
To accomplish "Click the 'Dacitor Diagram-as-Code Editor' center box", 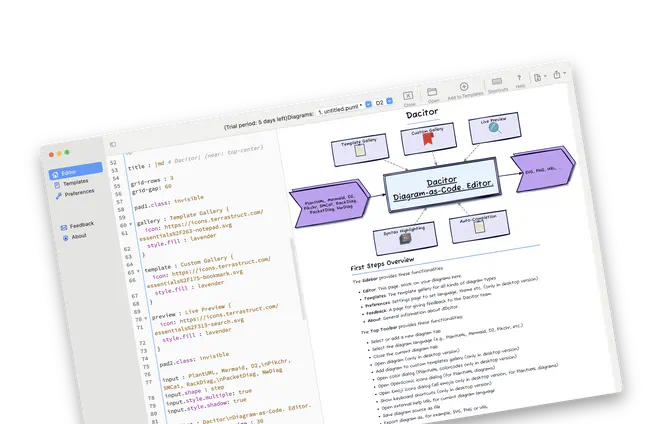I will (x=442, y=184).
